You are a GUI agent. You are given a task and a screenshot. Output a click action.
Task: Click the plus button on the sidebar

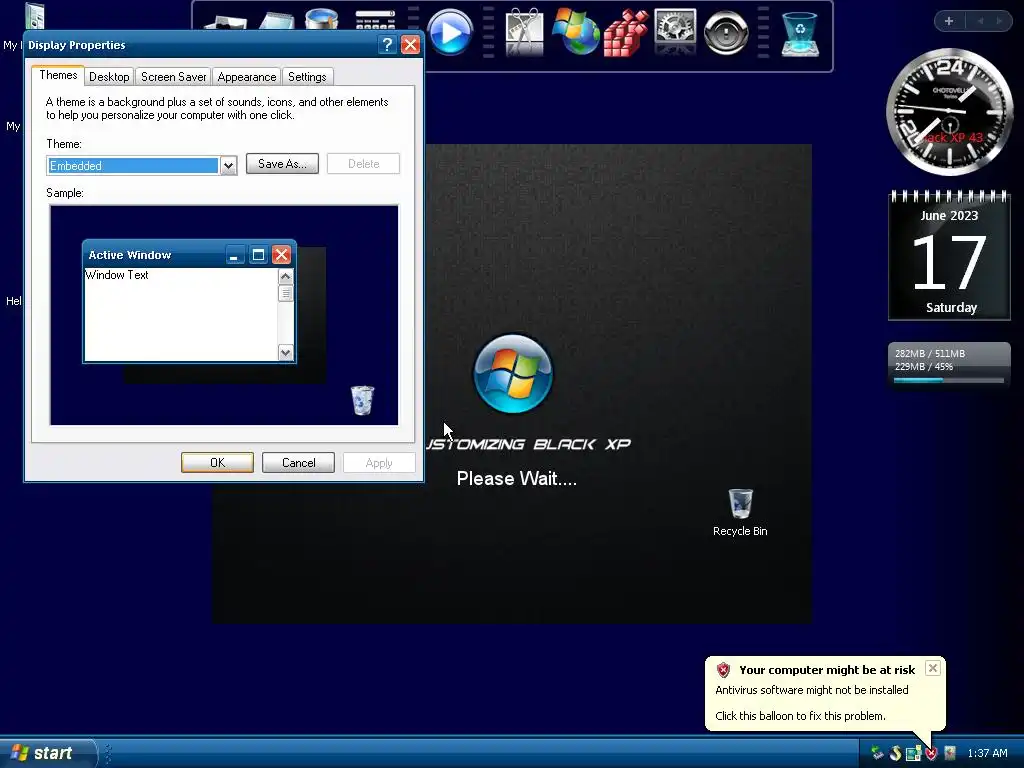point(949,21)
